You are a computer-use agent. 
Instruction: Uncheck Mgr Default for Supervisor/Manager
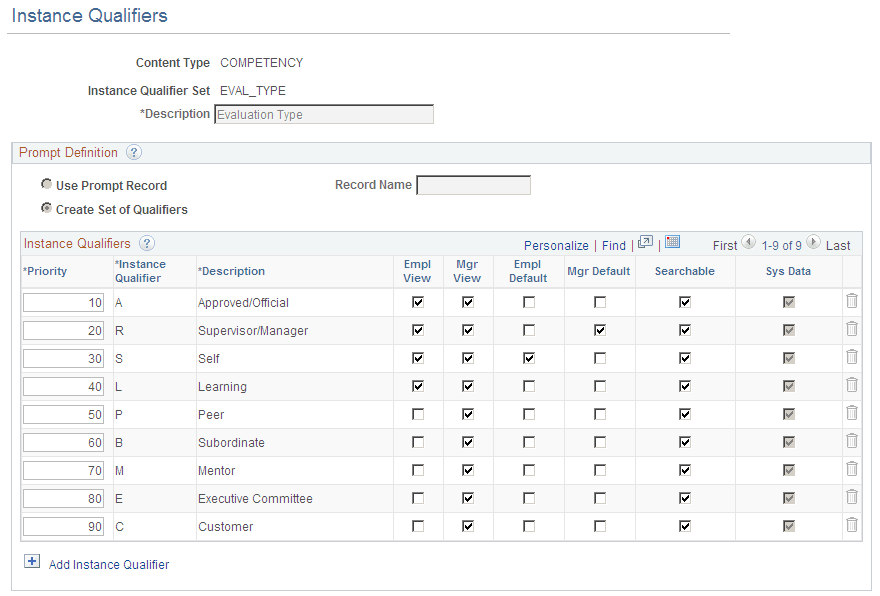click(598, 328)
